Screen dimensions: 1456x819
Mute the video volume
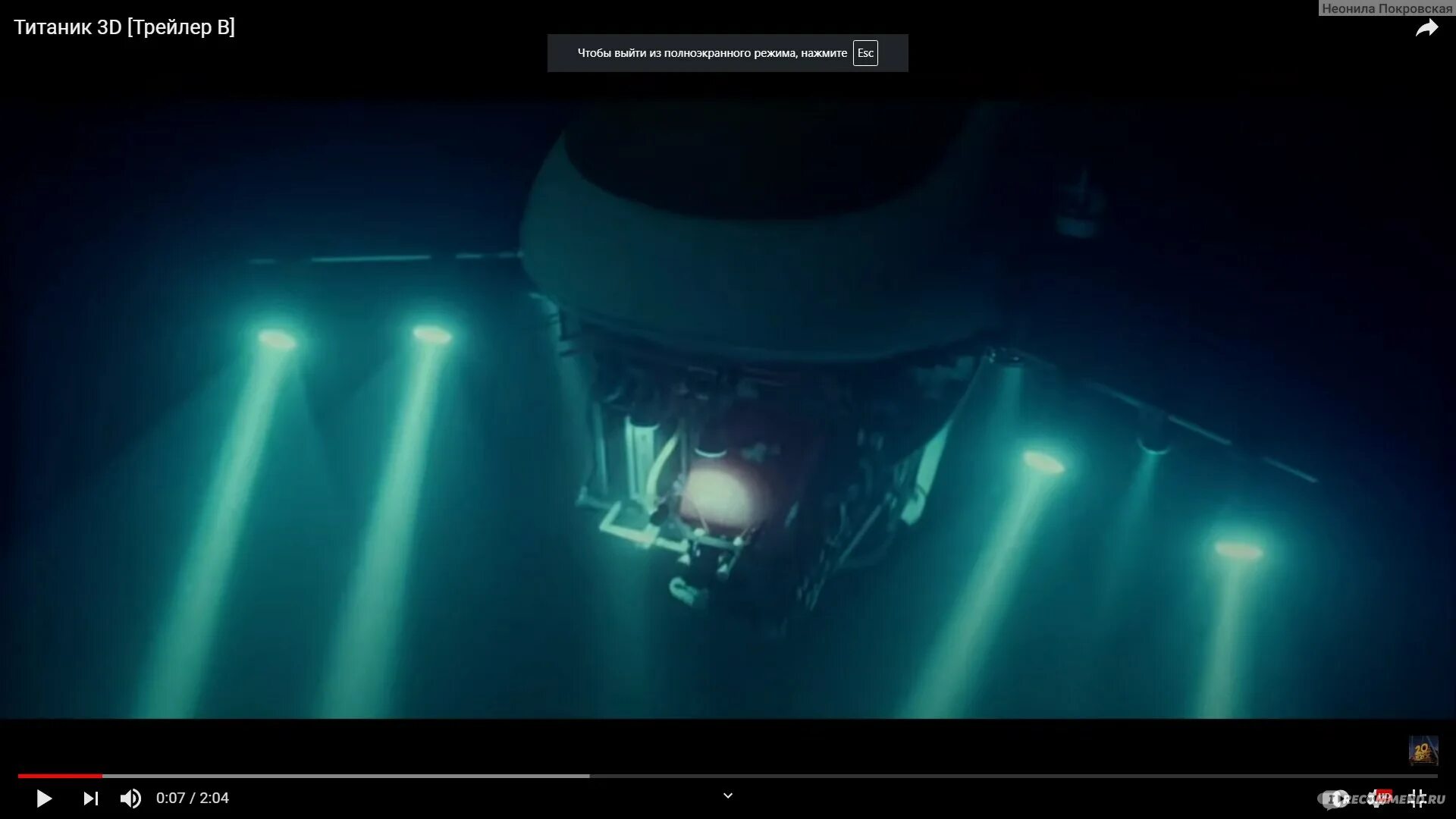130,799
